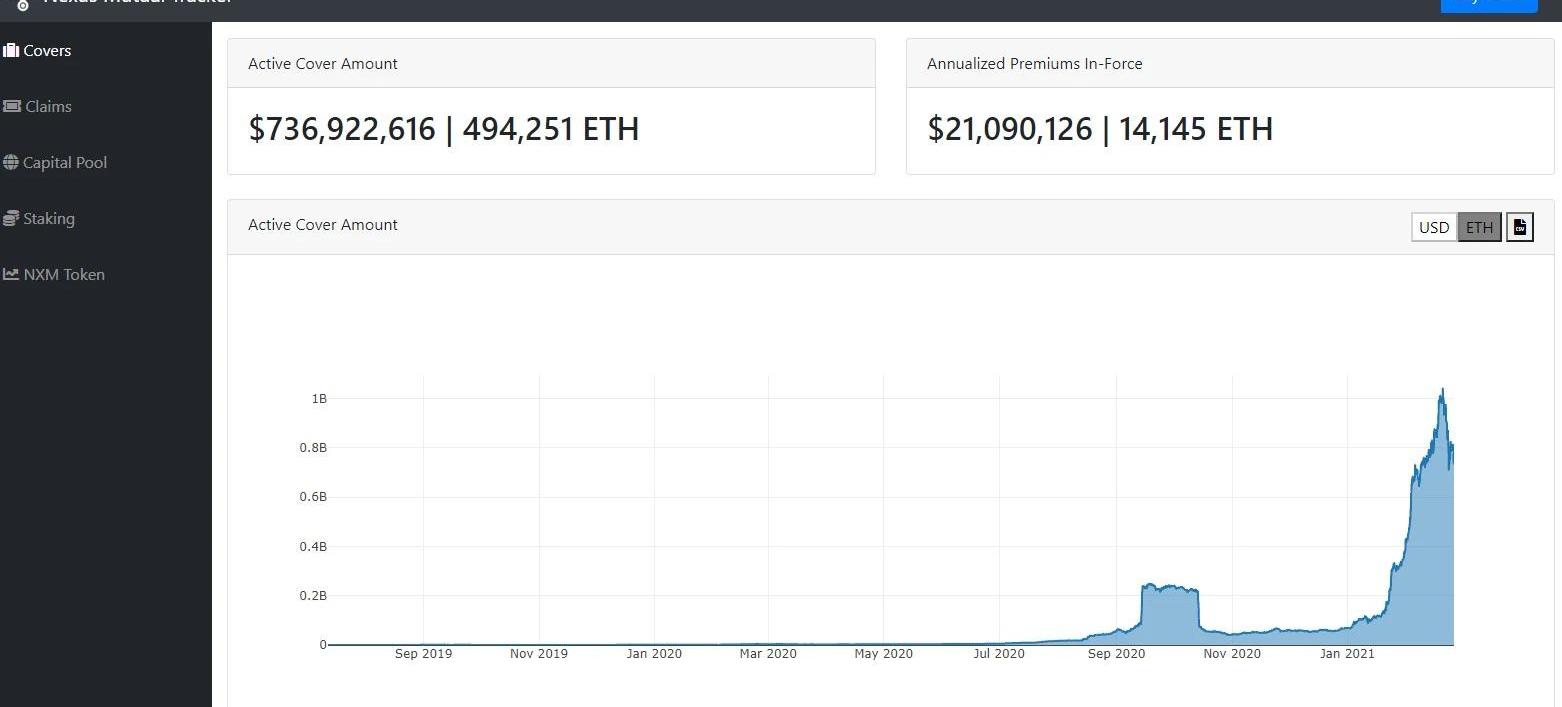Click the NXM Token chart icon
This screenshot has width=1562, height=707.
pyautogui.click(x=11, y=274)
